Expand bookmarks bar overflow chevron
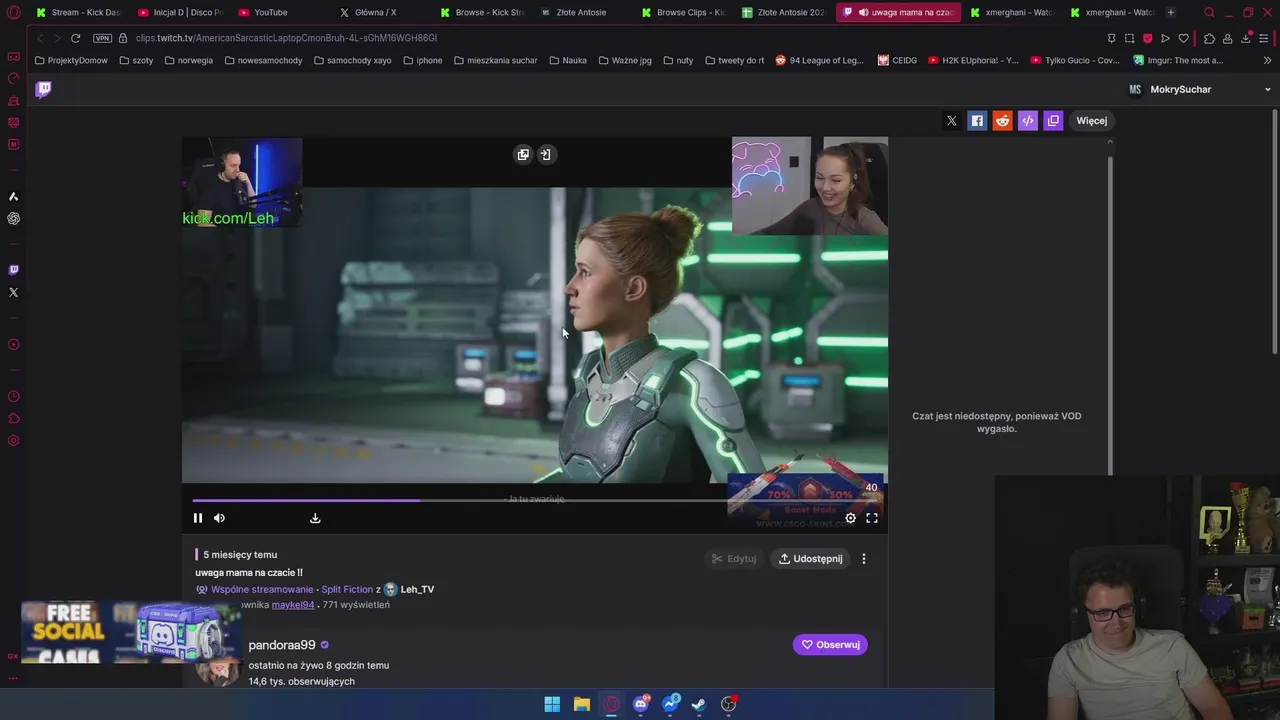 point(1267,60)
